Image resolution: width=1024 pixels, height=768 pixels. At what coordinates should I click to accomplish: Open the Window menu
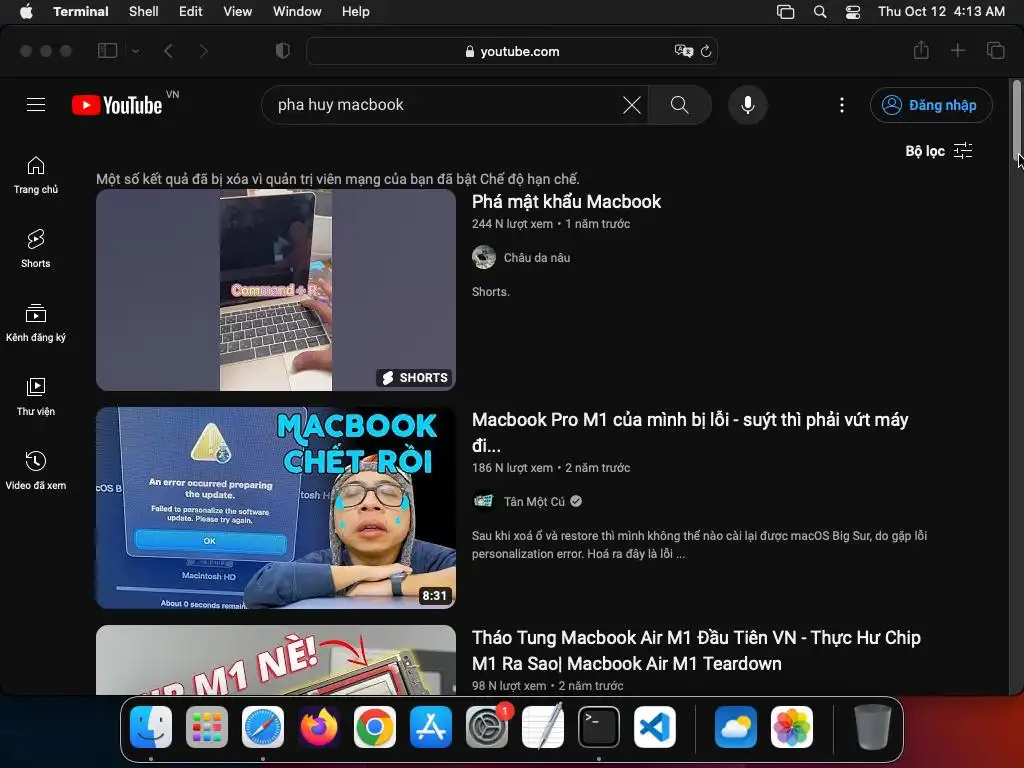[297, 12]
